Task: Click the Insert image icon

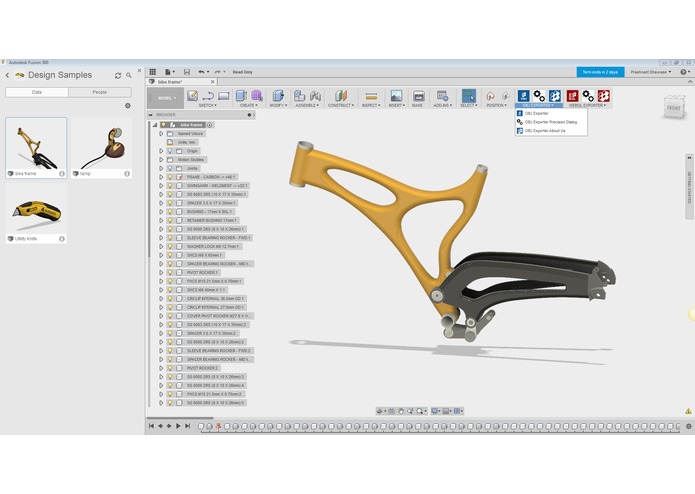Action: pyautogui.click(x=396, y=96)
